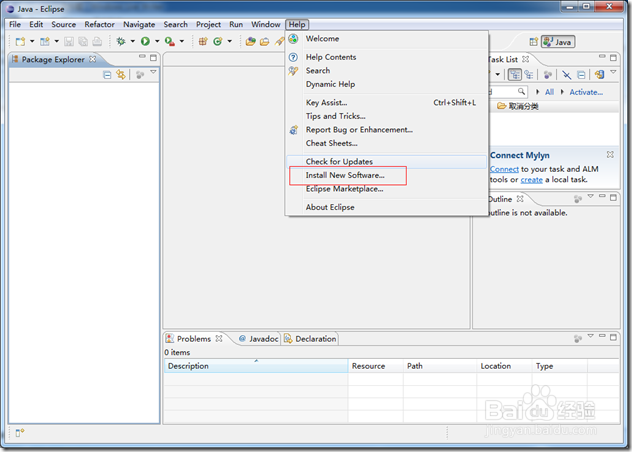Click the New Java Project wizard icon

(x=45, y=42)
